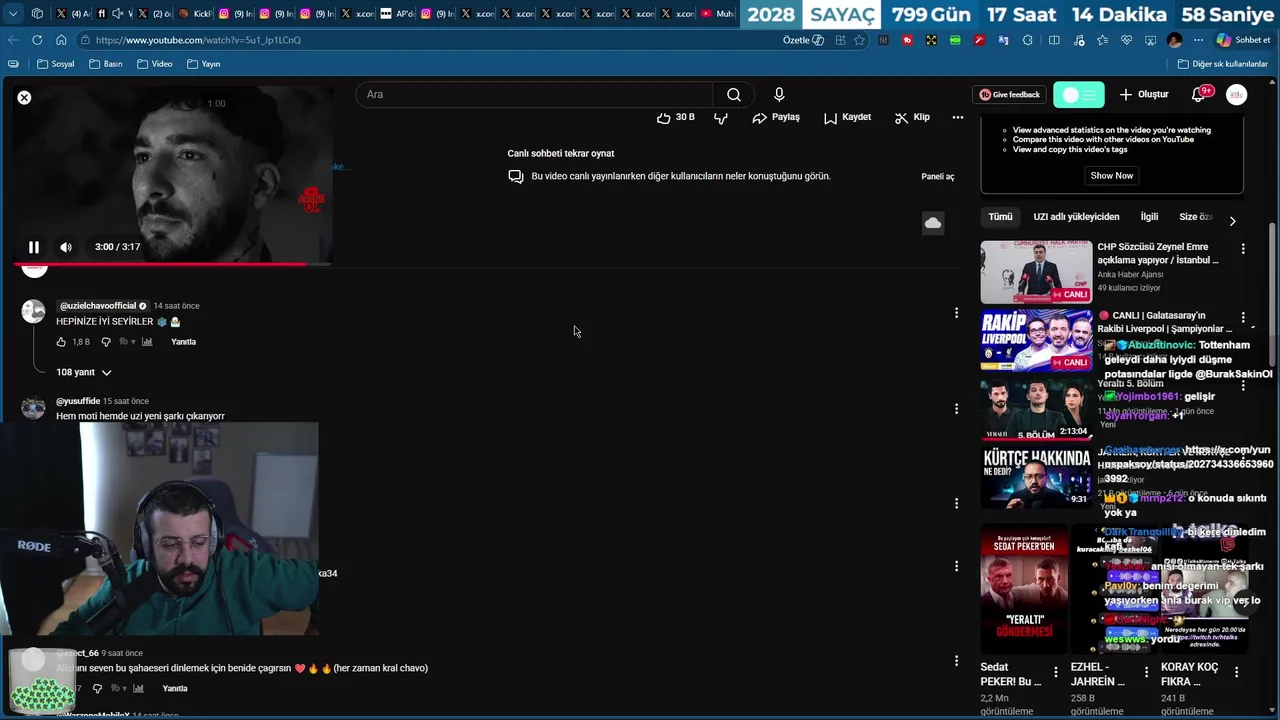The height and width of the screenshot is (720, 1280).
Task: Mute the miniplayer volume speaker icon
Action: coord(66,247)
